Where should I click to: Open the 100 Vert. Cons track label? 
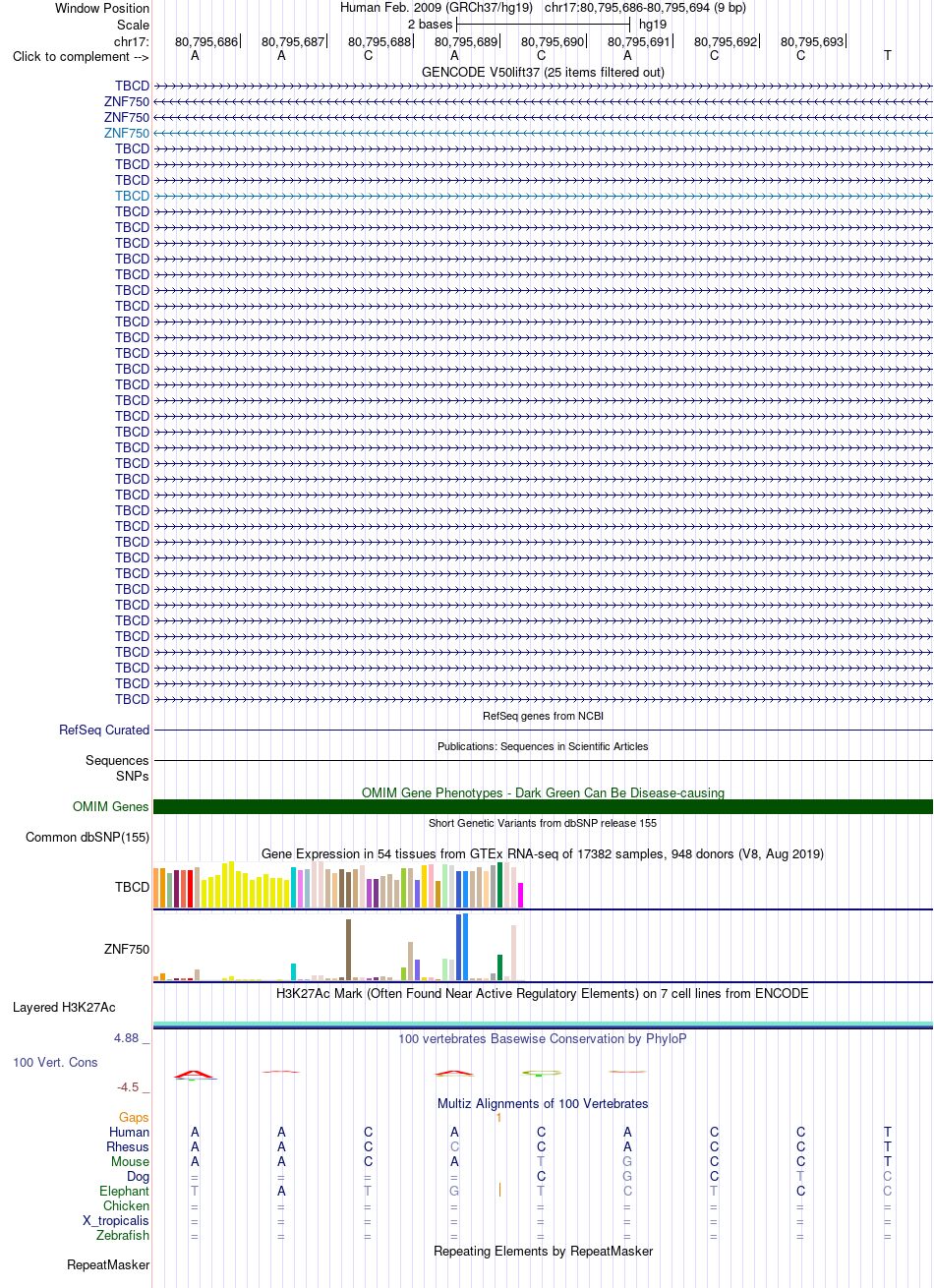click(55, 1063)
